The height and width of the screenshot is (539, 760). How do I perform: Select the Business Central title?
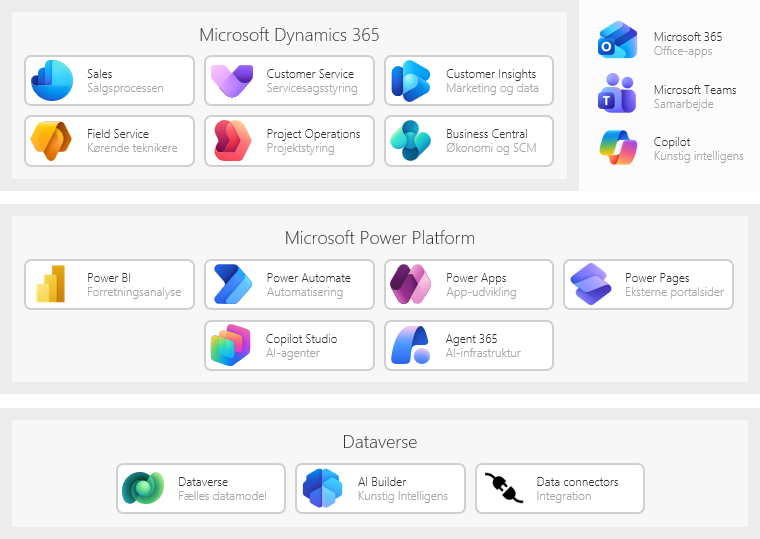pyautogui.click(x=487, y=134)
